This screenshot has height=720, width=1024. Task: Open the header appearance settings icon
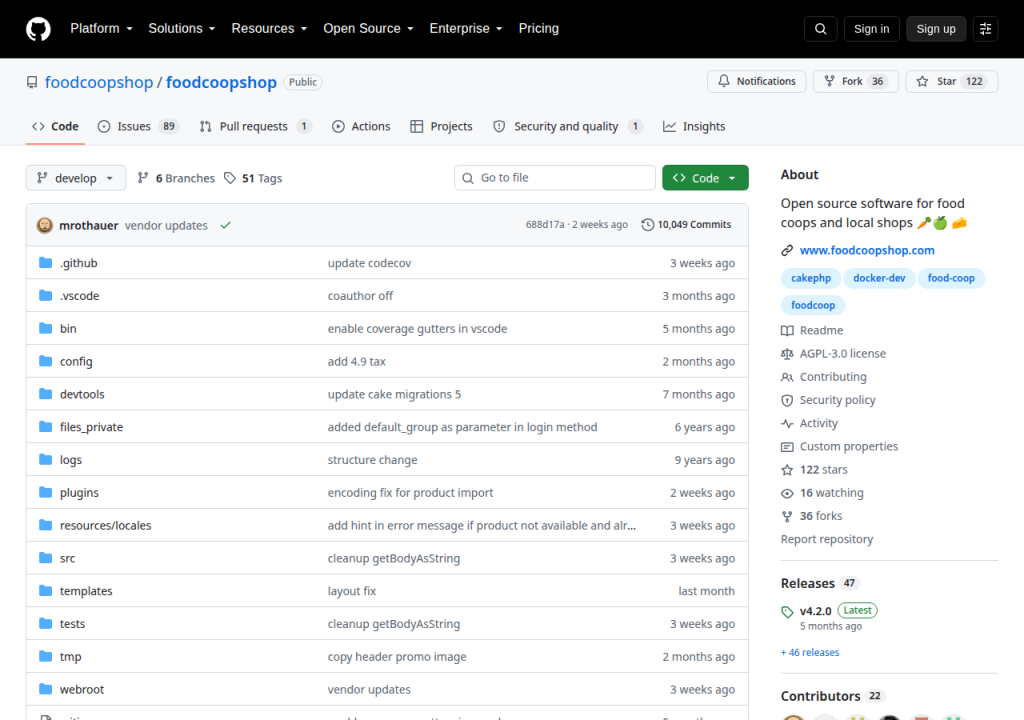(x=985, y=29)
